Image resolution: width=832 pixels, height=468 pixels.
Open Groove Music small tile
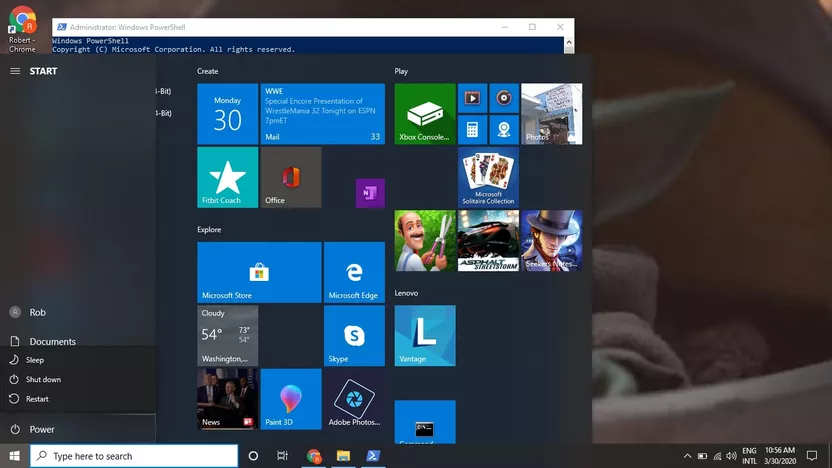[x=504, y=98]
